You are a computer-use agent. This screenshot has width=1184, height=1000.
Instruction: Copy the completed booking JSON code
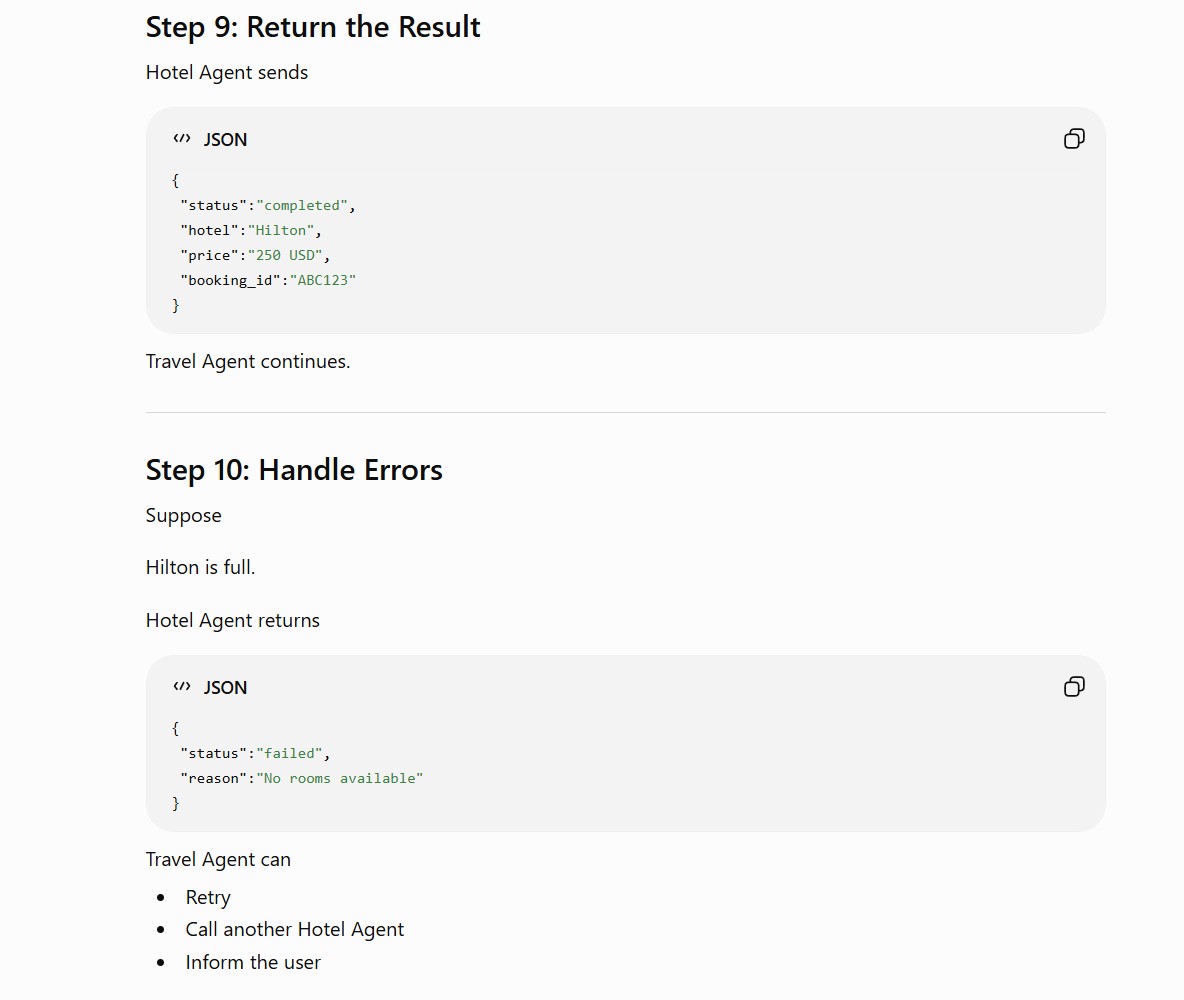1074,139
